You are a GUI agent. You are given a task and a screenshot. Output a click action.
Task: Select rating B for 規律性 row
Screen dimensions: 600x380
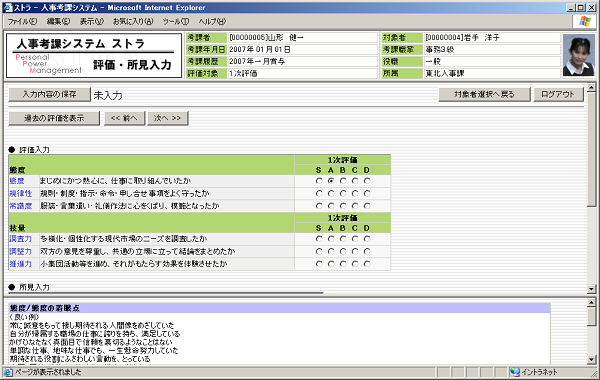[x=343, y=194]
